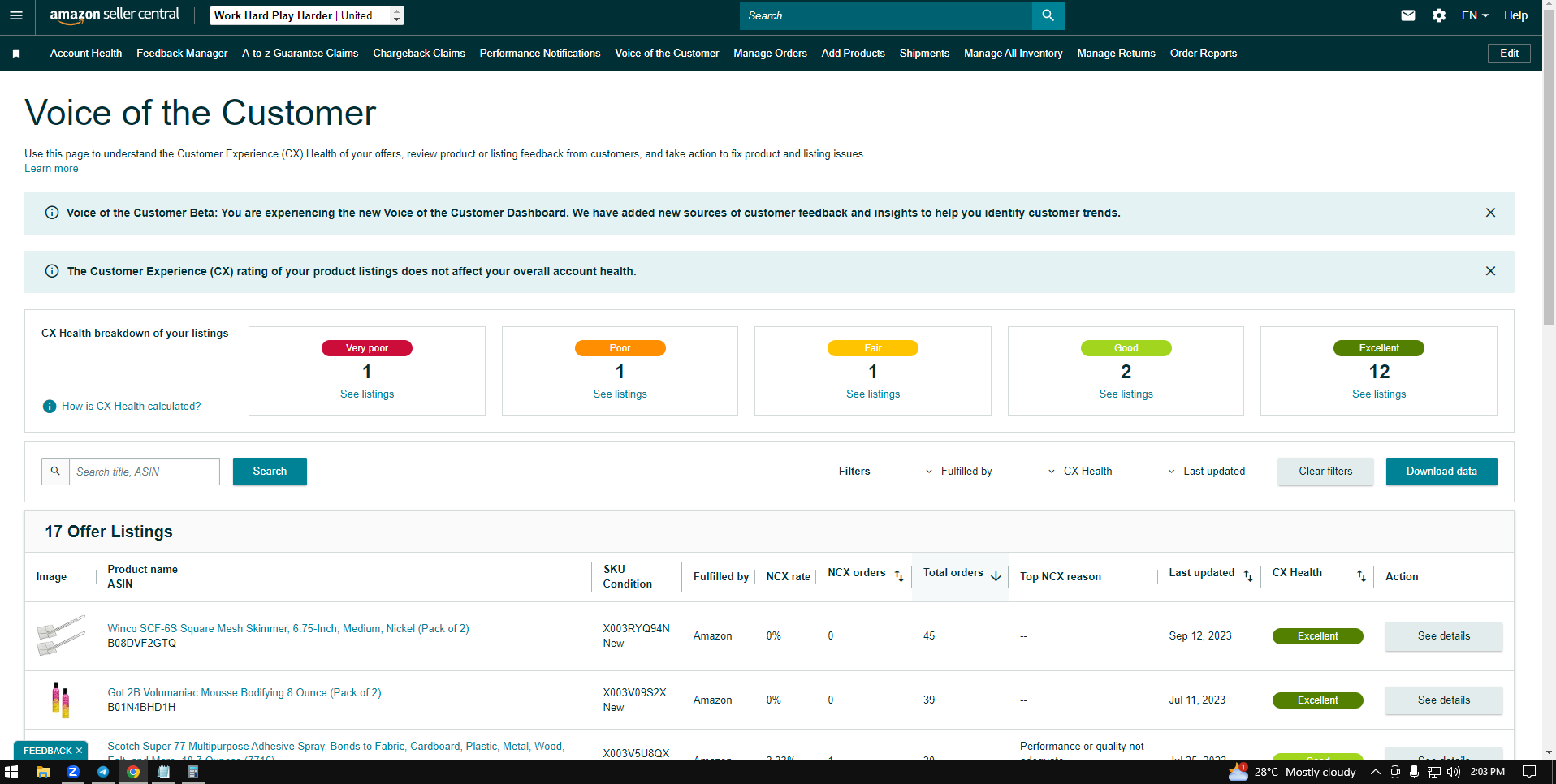This screenshot has width=1556, height=784.
Task: Dismiss the CX rating account health banner
Action: click(x=1490, y=271)
